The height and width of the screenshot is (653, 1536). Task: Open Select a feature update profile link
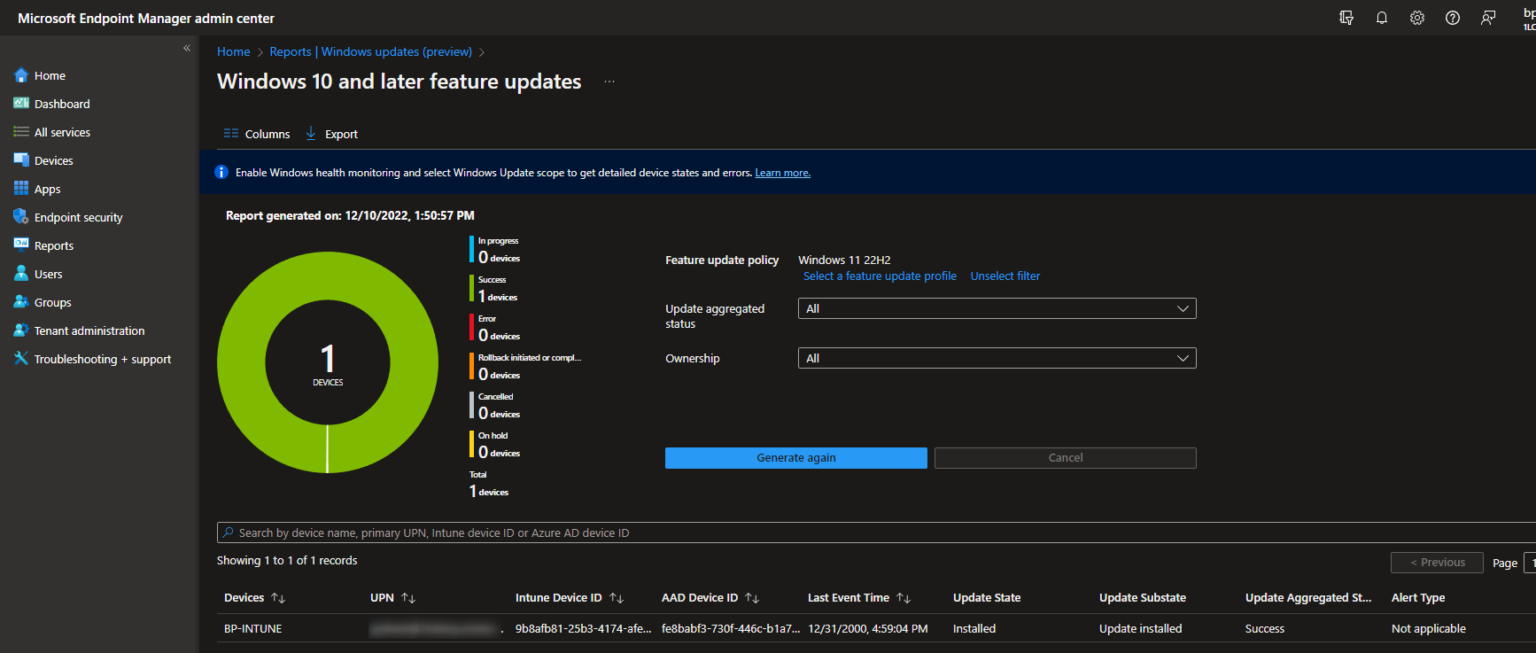(879, 275)
